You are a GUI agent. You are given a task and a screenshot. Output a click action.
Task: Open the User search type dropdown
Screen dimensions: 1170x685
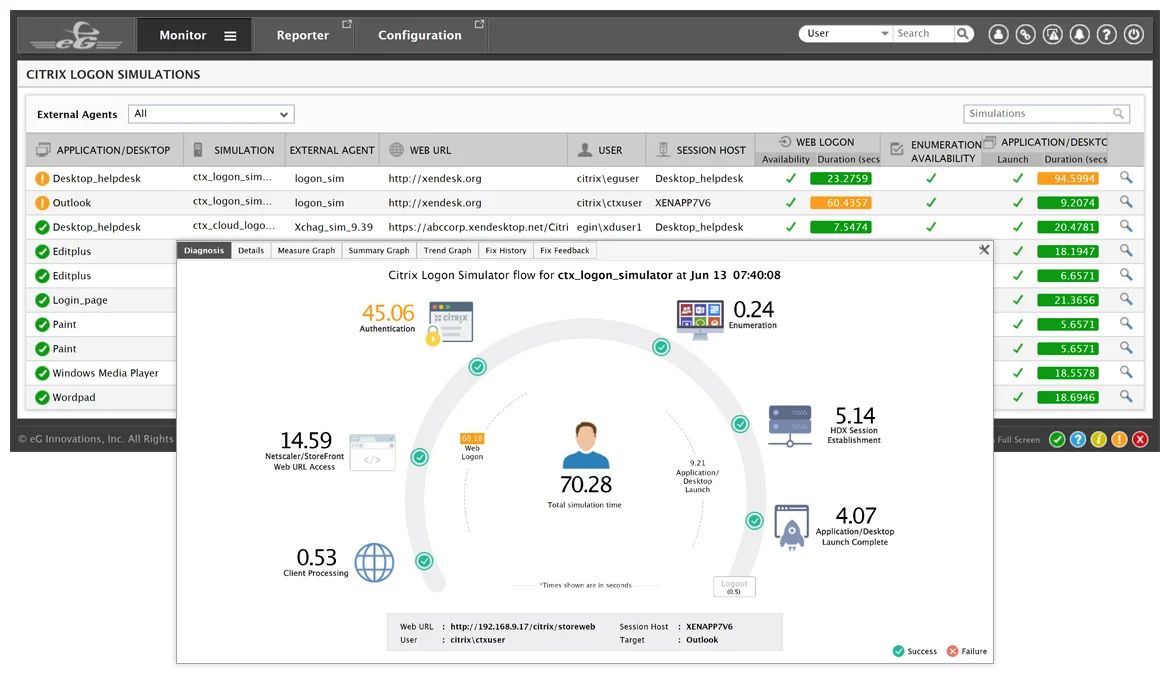tap(846, 34)
